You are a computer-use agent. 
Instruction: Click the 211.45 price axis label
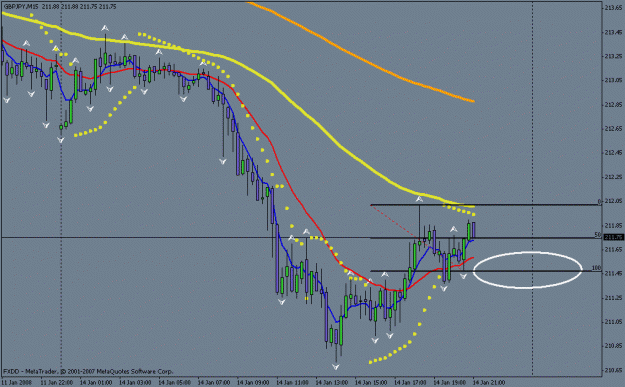click(613, 273)
